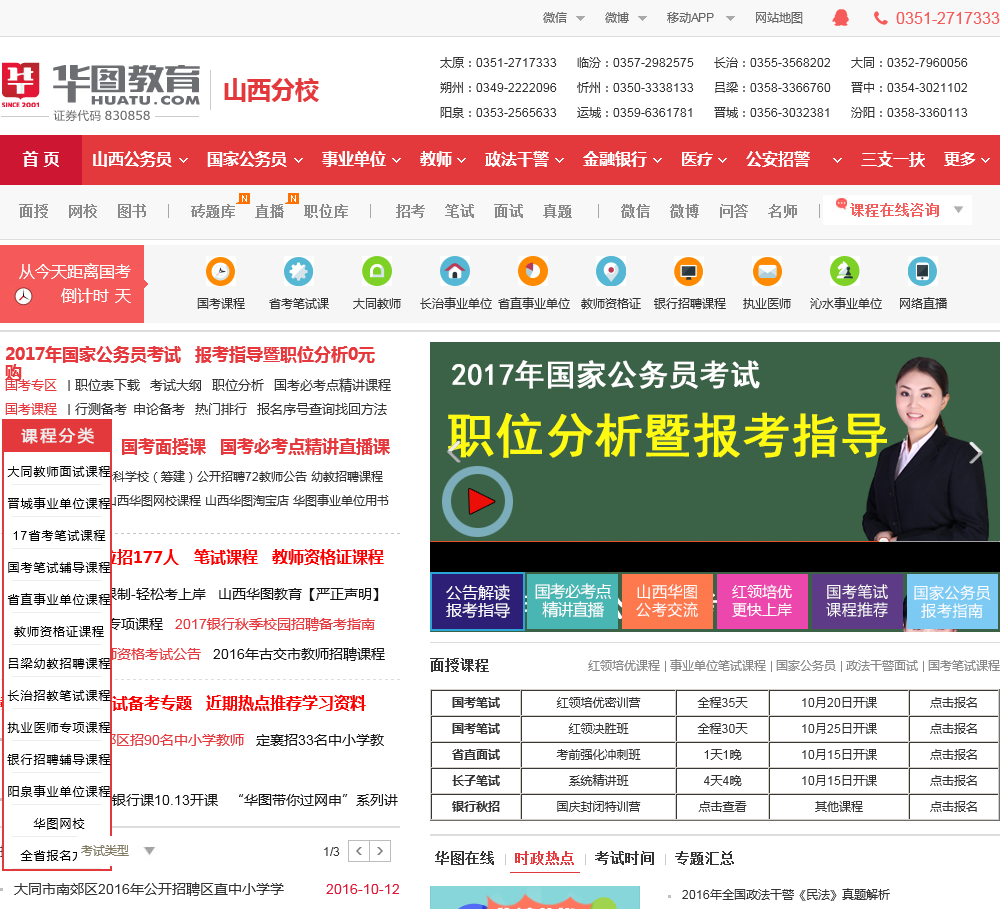
Task: Click the next page arrow beside 1/3
Action: (380, 851)
